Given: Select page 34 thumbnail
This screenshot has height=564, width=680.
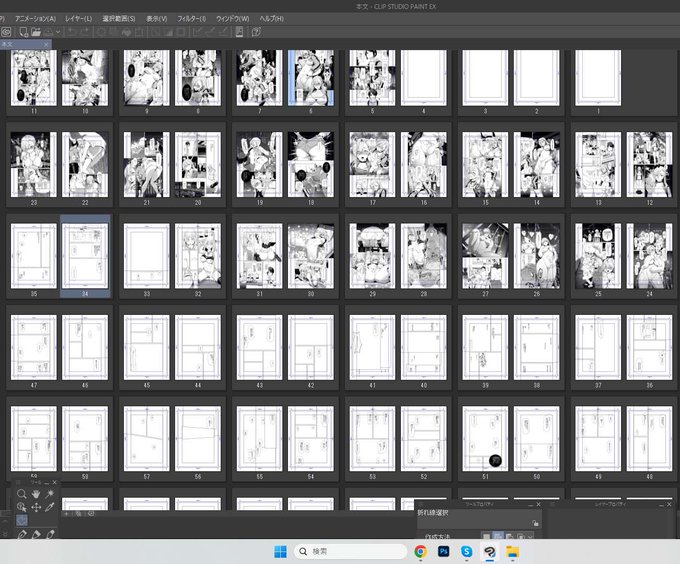Looking at the screenshot, I should [x=85, y=256].
